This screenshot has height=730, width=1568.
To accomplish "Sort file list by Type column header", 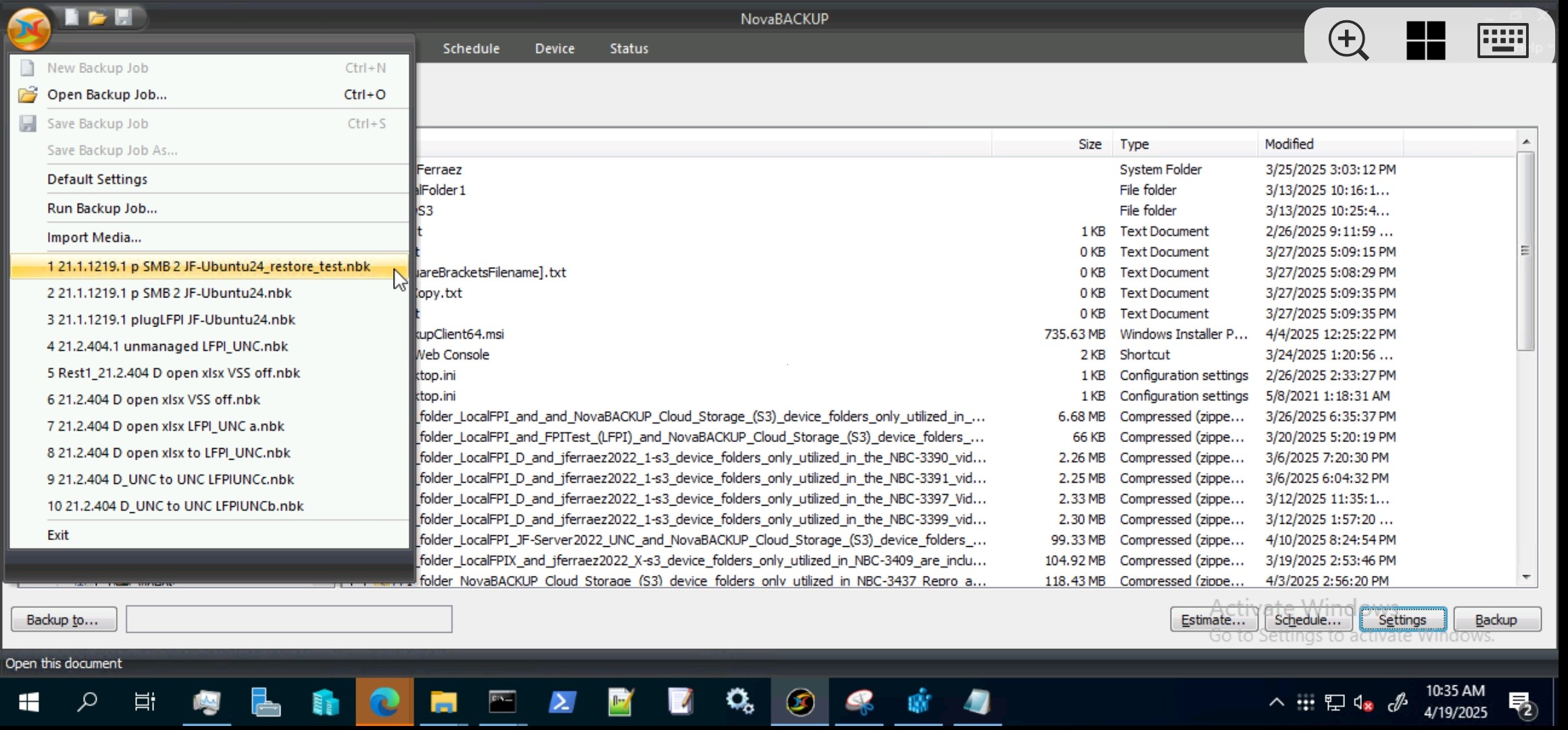I will click(x=1185, y=144).
